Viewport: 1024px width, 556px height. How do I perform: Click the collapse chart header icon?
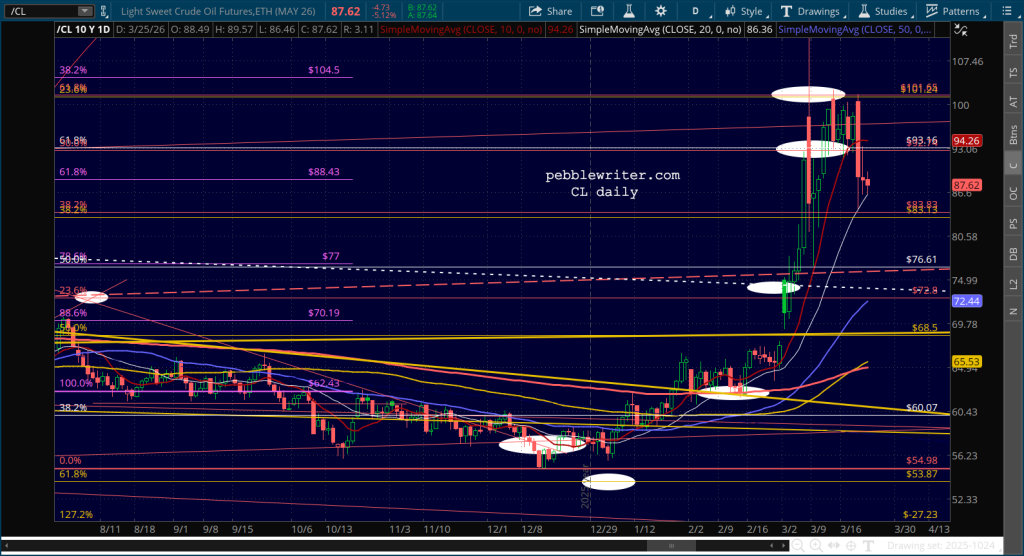960,29
